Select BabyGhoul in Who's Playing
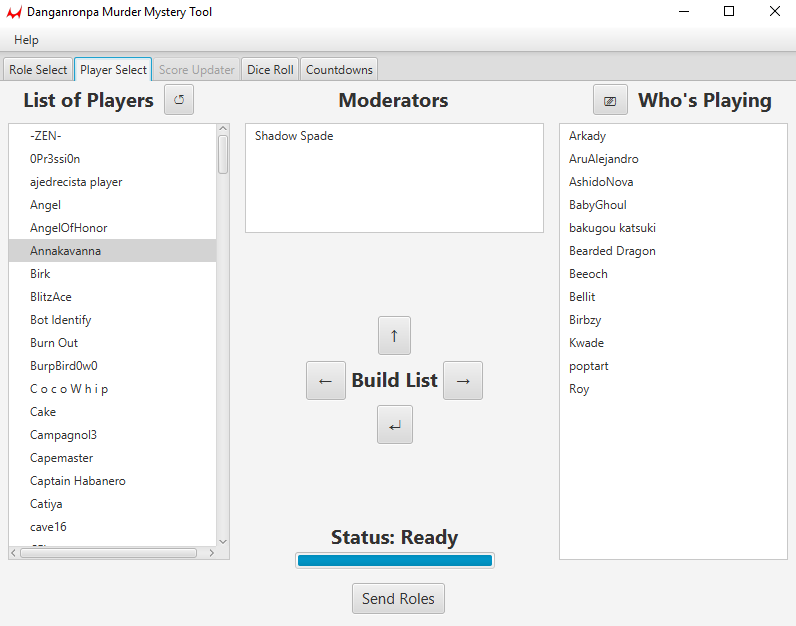 tap(673, 205)
